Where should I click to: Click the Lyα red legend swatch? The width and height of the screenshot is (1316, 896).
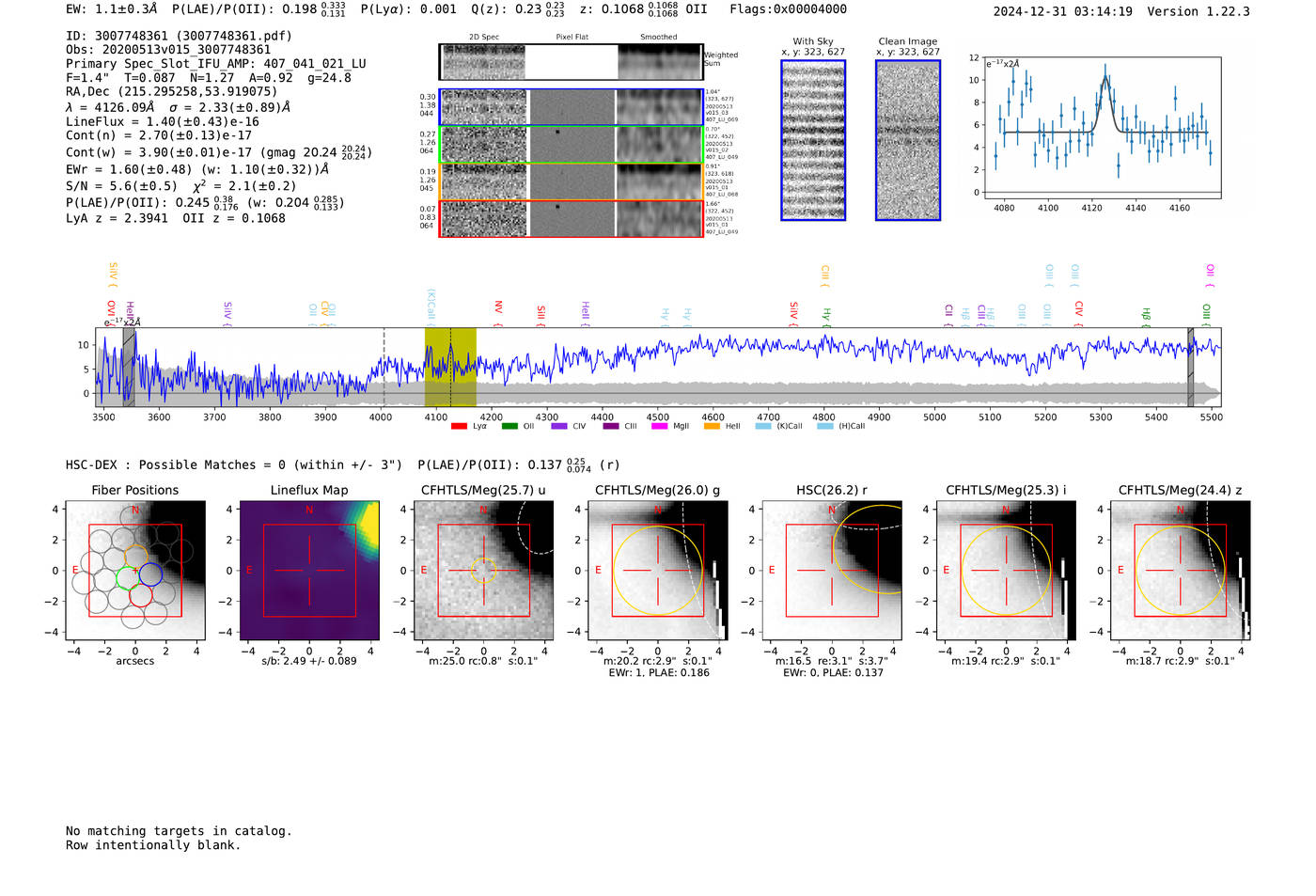(x=459, y=426)
